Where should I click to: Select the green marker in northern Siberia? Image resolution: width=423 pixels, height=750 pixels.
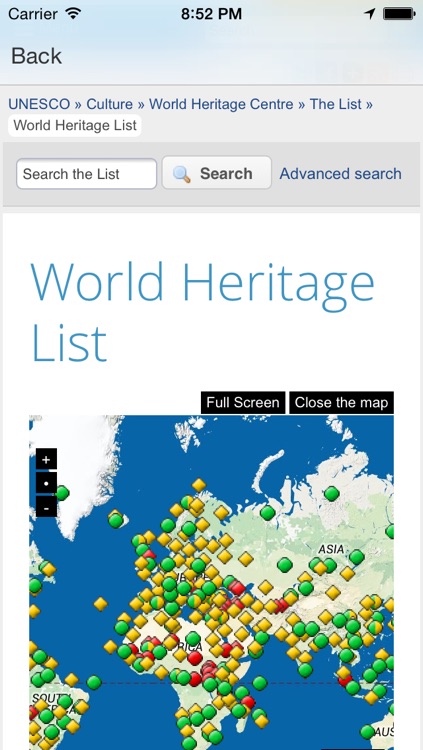(x=332, y=493)
